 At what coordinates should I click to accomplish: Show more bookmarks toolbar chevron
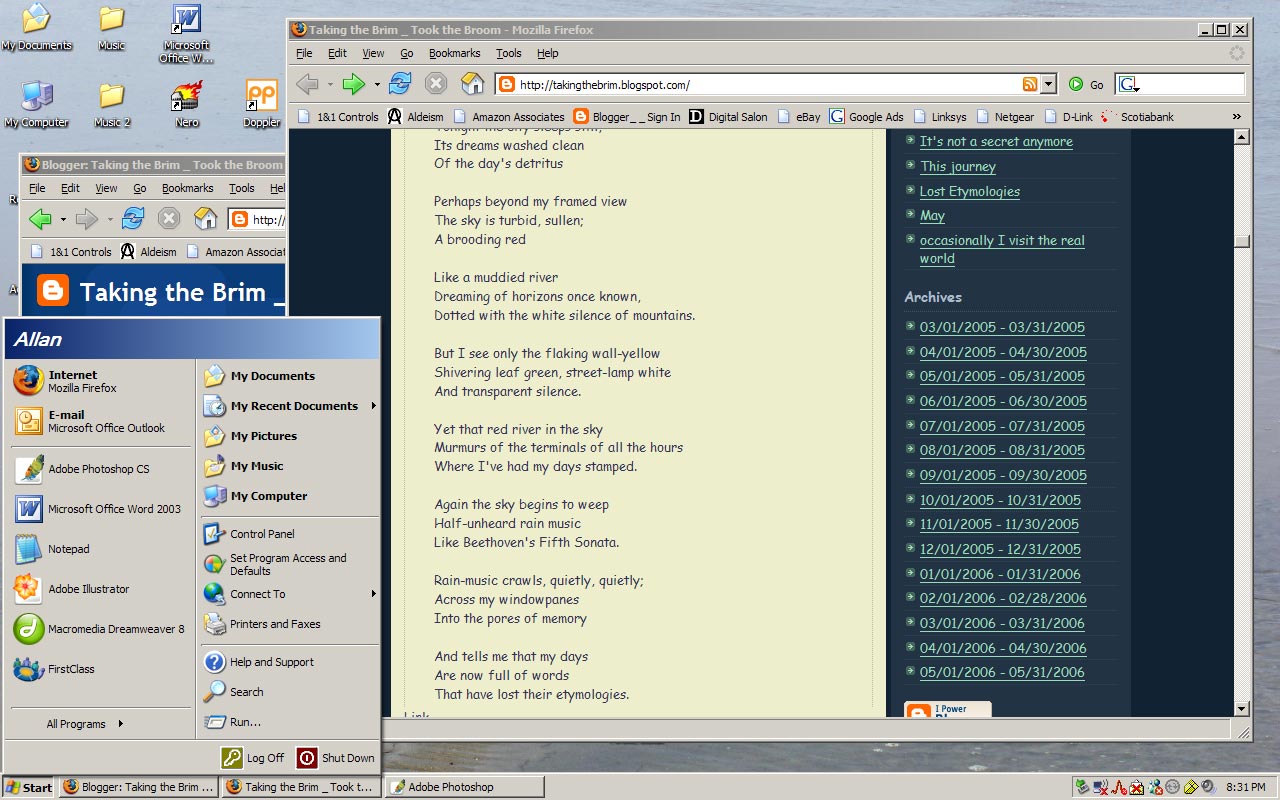pos(1237,117)
